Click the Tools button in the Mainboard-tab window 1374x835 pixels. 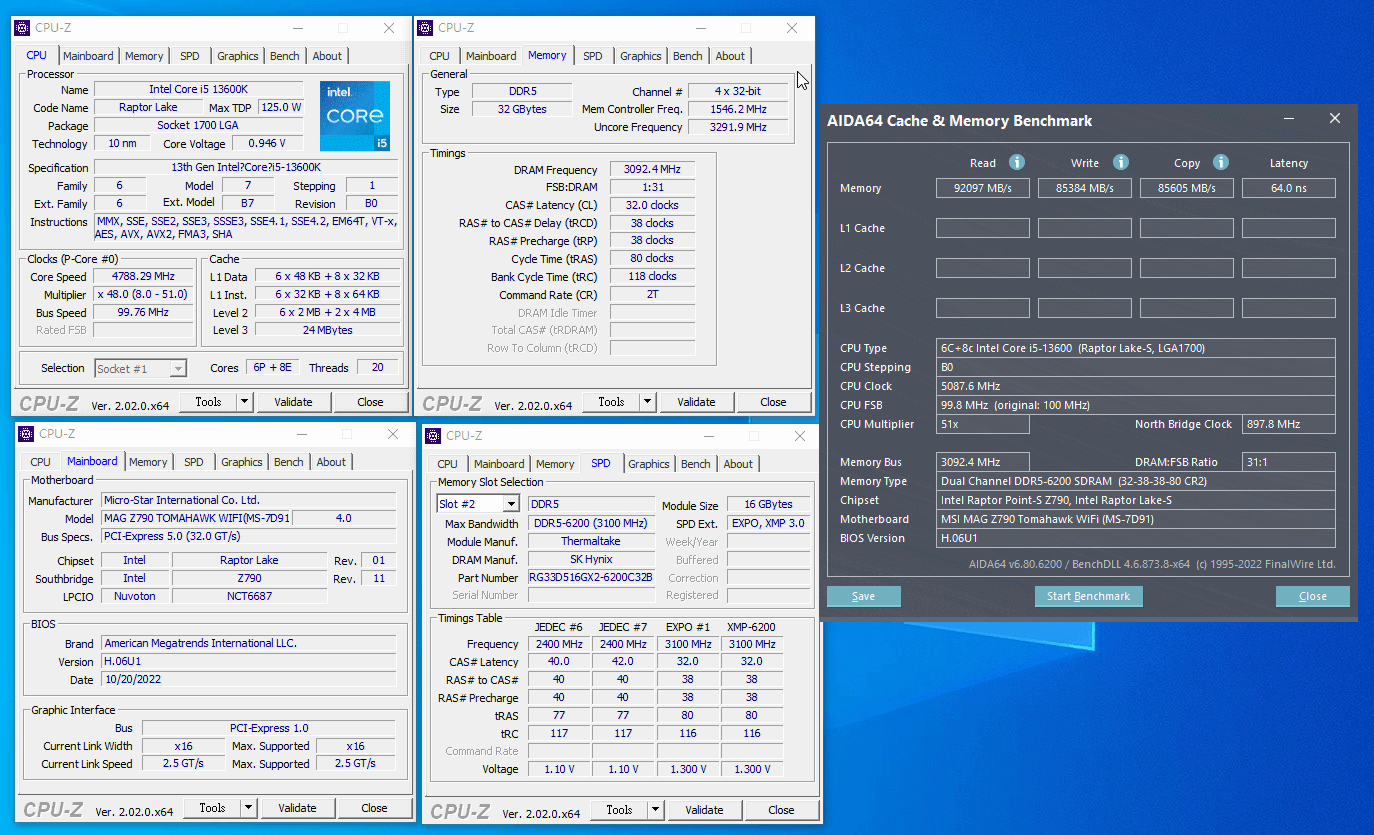212,808
